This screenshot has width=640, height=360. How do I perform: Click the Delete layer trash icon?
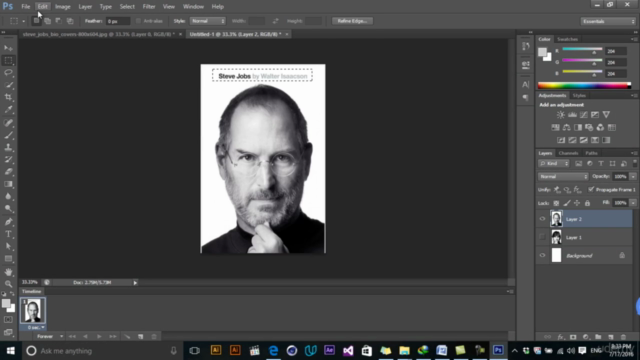click(x=623, y=337)
